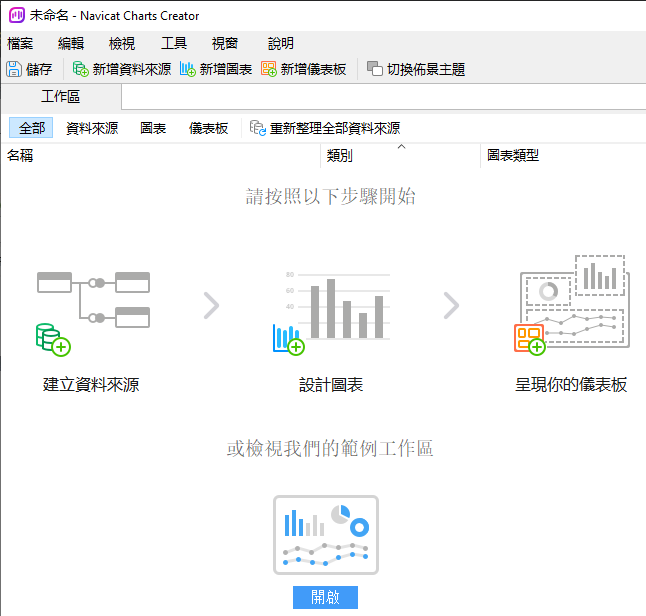Click 重新整理全部資料來源 refresh icon
The height and width of the screenshot is (616, 646).
258,128
